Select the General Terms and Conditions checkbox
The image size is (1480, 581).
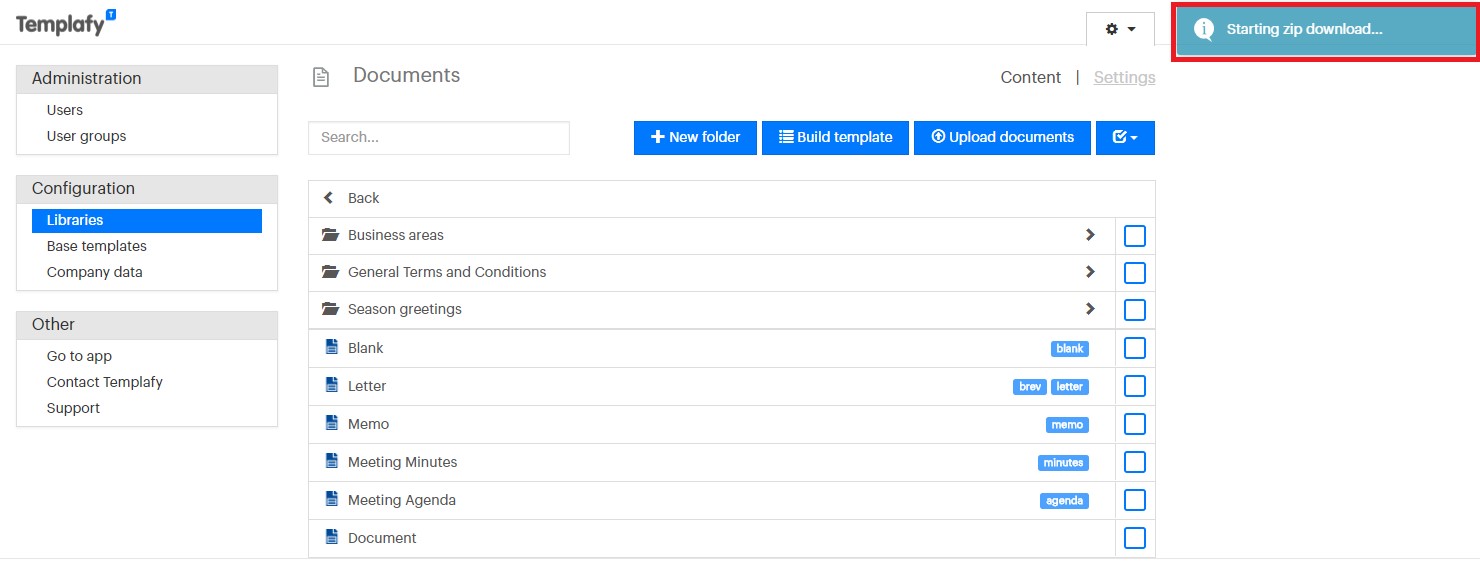tap(1135, 273)
